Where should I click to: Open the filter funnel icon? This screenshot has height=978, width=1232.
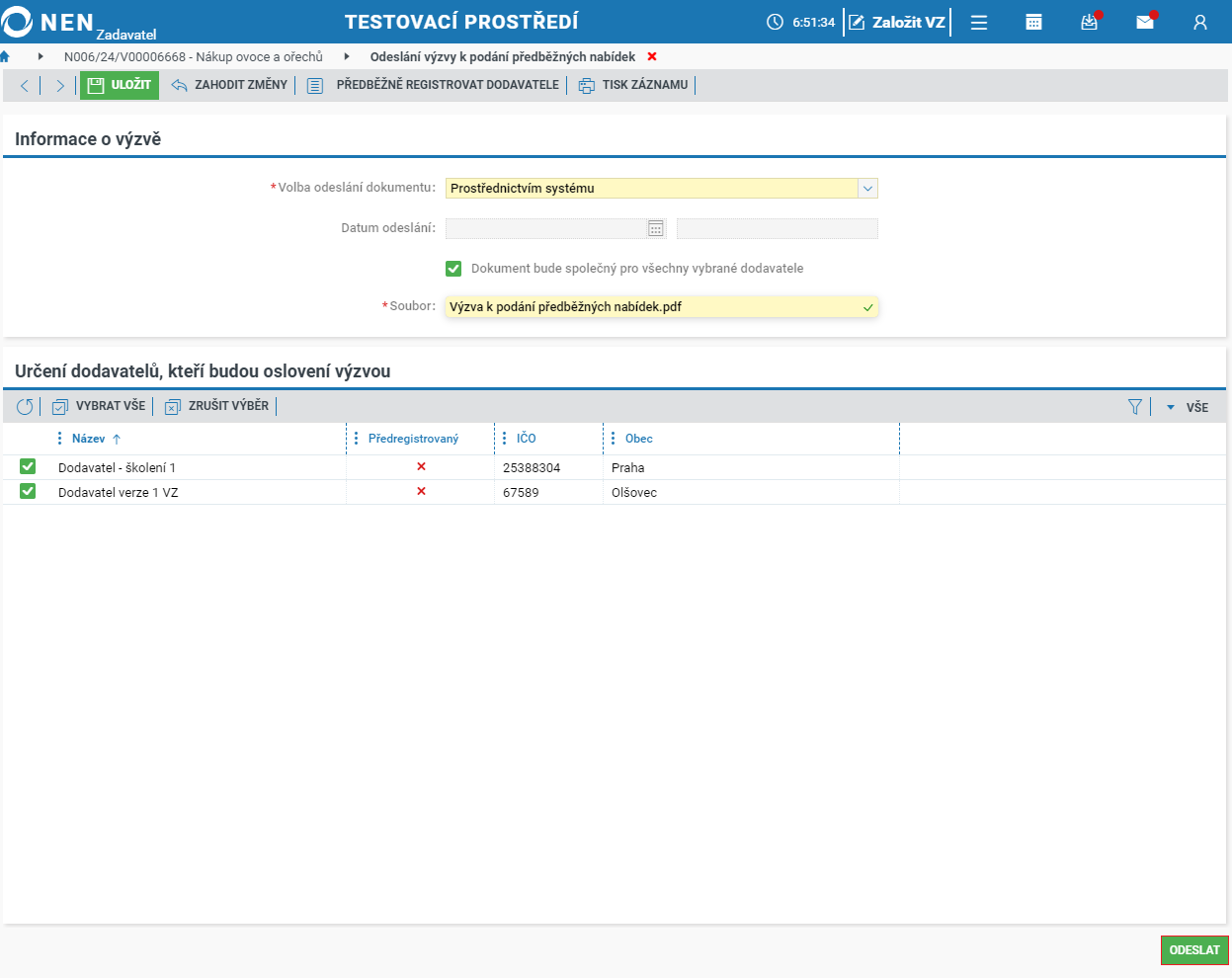tap(1135, 406)
